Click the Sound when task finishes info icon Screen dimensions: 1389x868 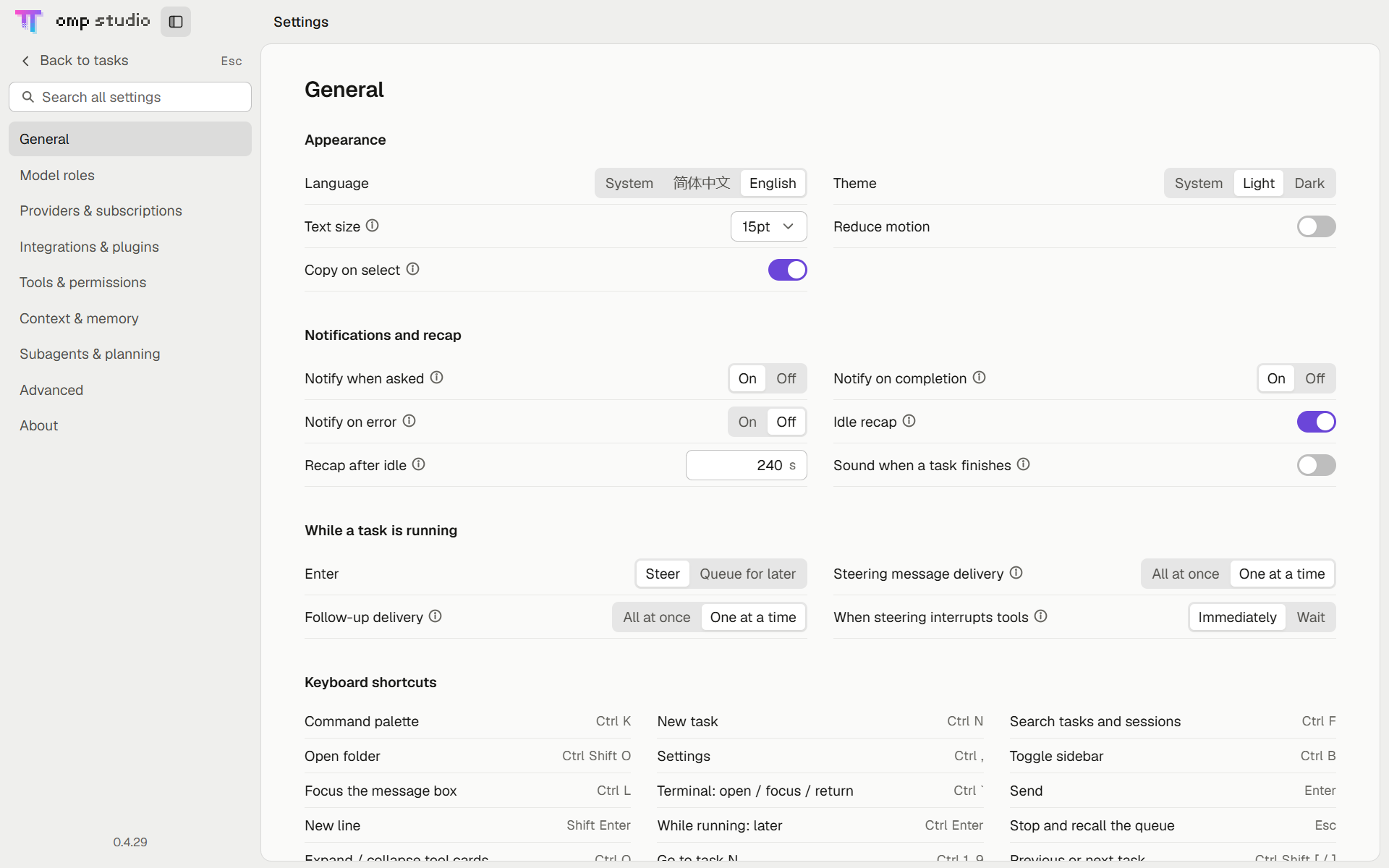point(1024,464)
